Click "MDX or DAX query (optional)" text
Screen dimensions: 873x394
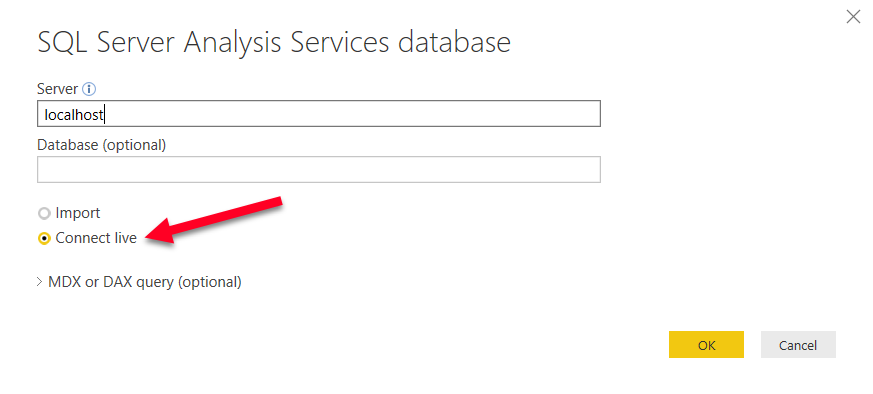145,282
